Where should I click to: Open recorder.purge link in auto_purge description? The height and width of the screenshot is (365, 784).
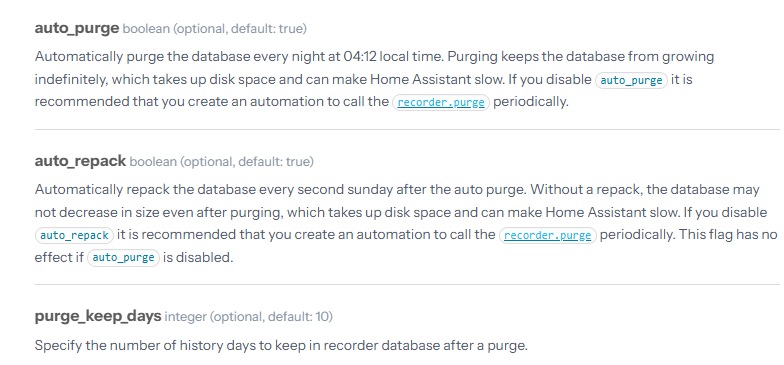[440, 102]
